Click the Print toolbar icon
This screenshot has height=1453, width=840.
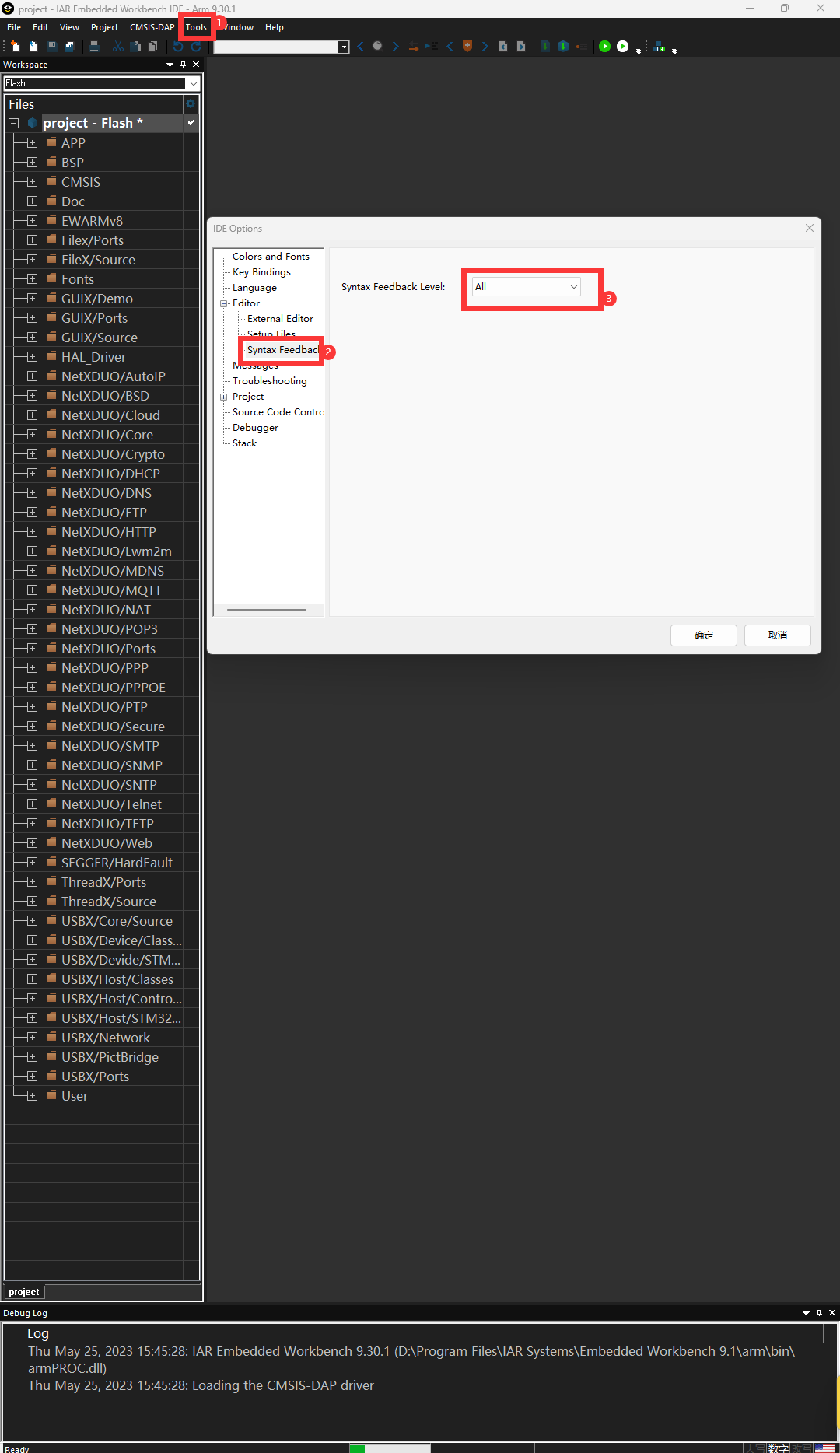pyautogui.click(x=94, y=47)
